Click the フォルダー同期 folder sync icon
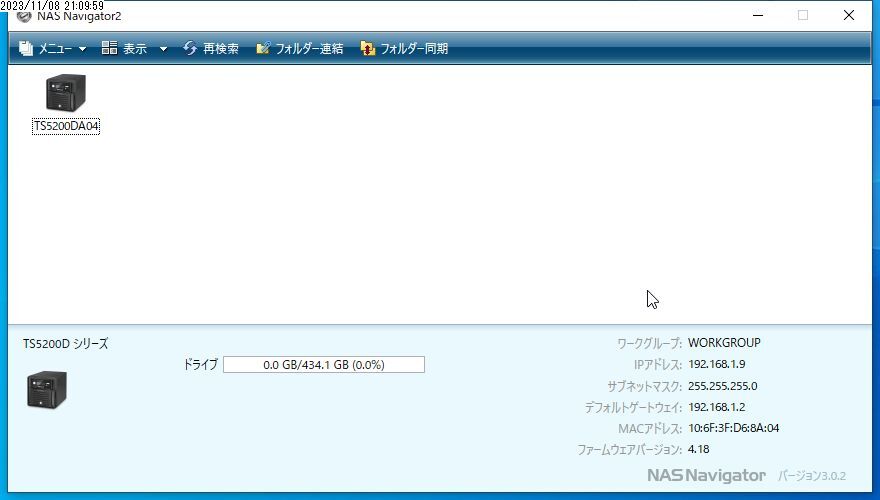 pyautogui.click(x=368, y=48)
